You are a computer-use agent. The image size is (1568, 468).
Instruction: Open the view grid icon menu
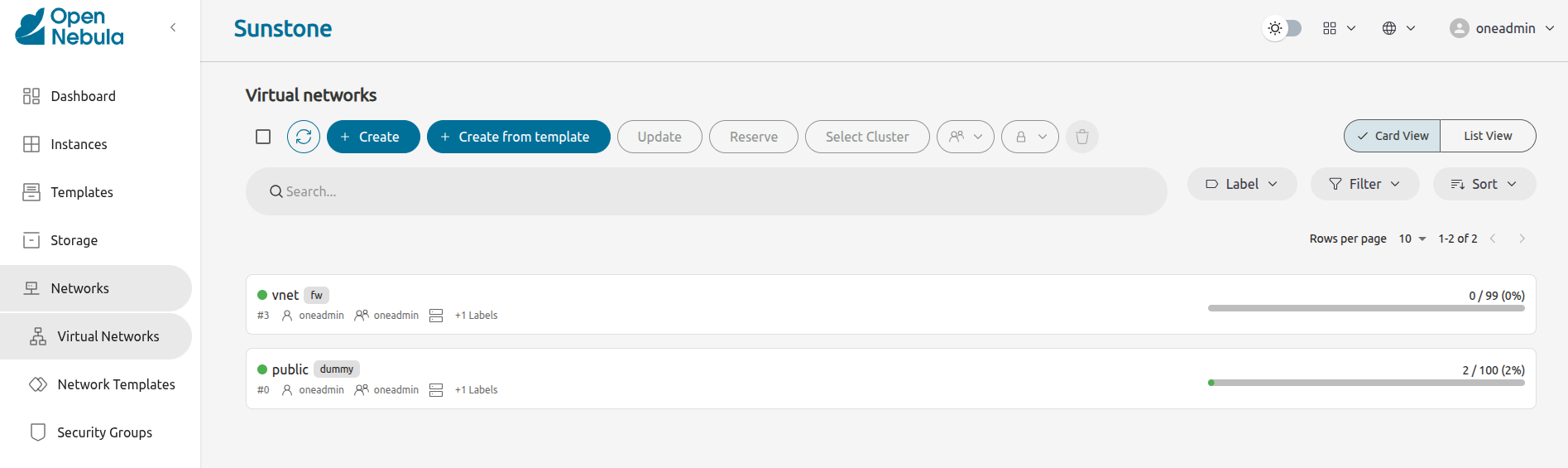(1338, 28)
